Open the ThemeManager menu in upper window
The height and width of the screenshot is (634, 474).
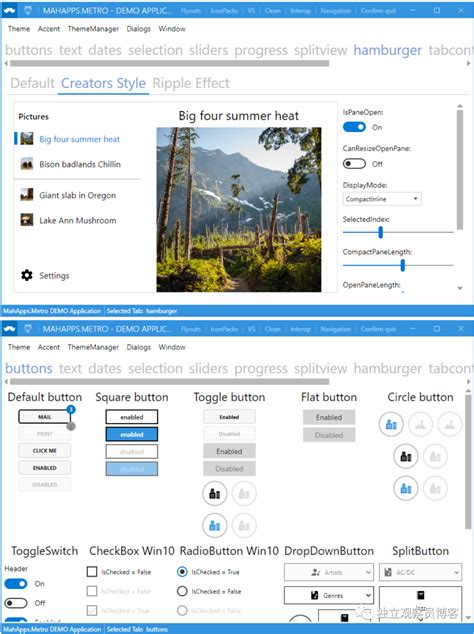93,29
